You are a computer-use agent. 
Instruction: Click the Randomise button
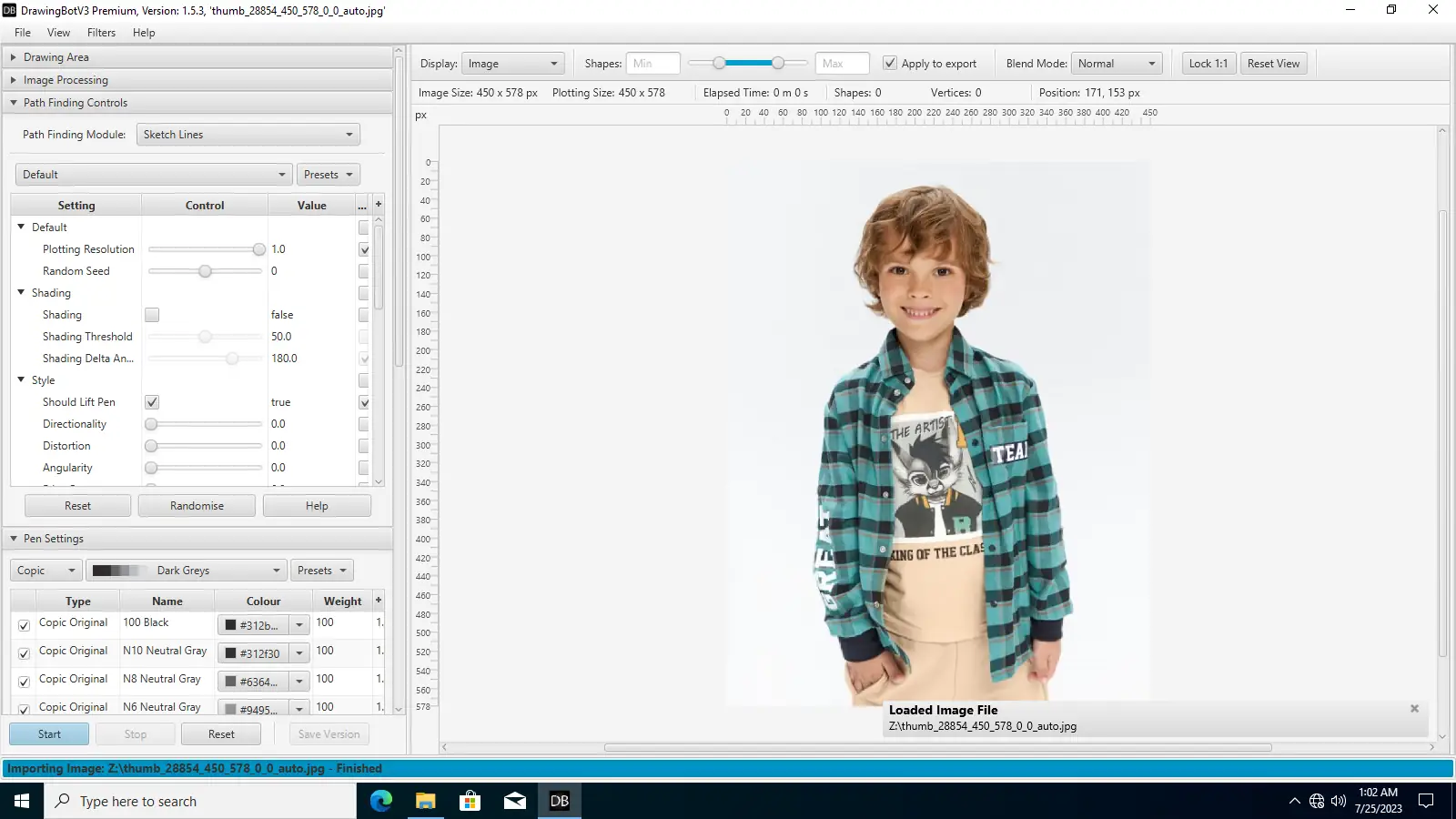[x=197, y=506]
